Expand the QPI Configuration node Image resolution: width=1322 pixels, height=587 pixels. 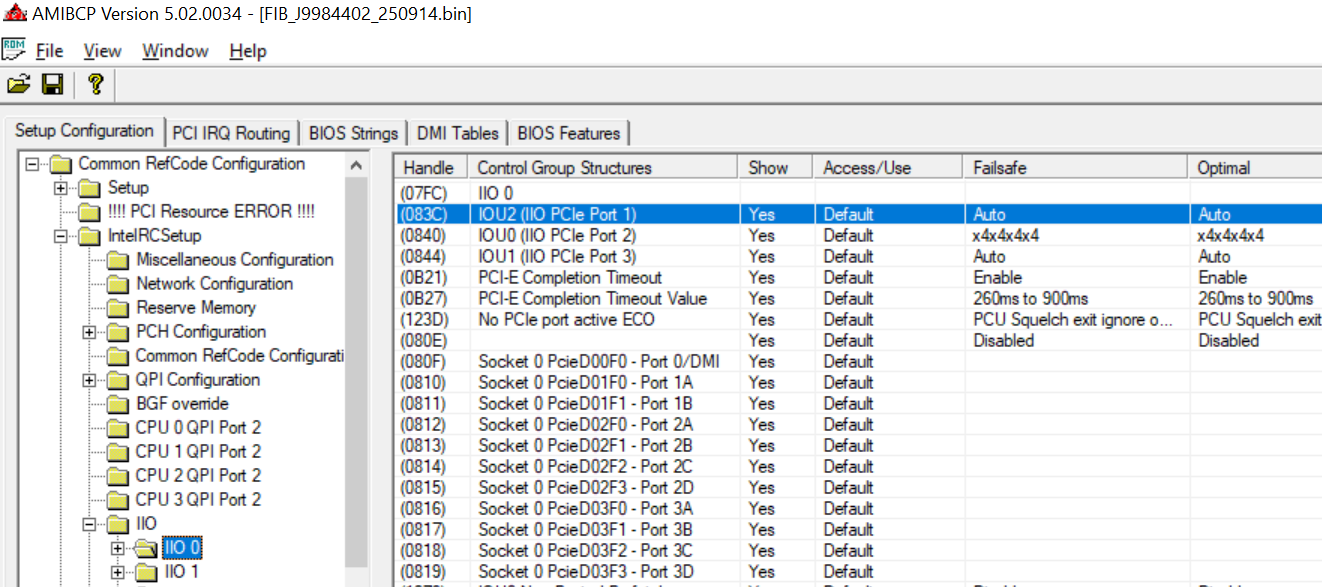tap(90, 380)
